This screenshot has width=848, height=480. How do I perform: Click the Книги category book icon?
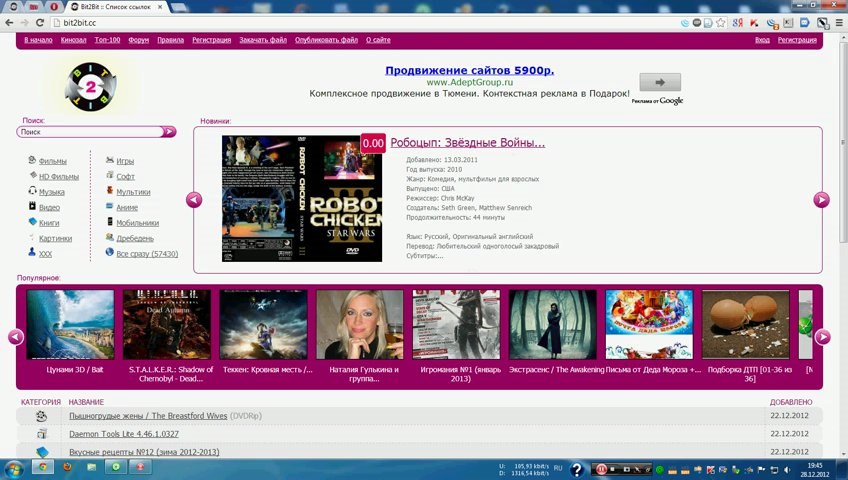coord(32,222)
